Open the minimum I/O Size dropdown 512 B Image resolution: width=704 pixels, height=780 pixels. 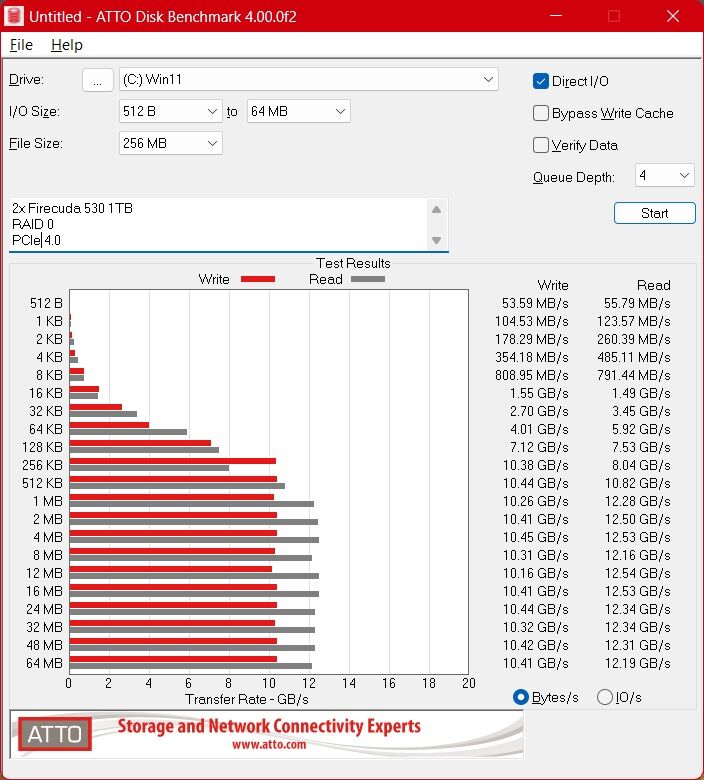(x=171, y=111)
